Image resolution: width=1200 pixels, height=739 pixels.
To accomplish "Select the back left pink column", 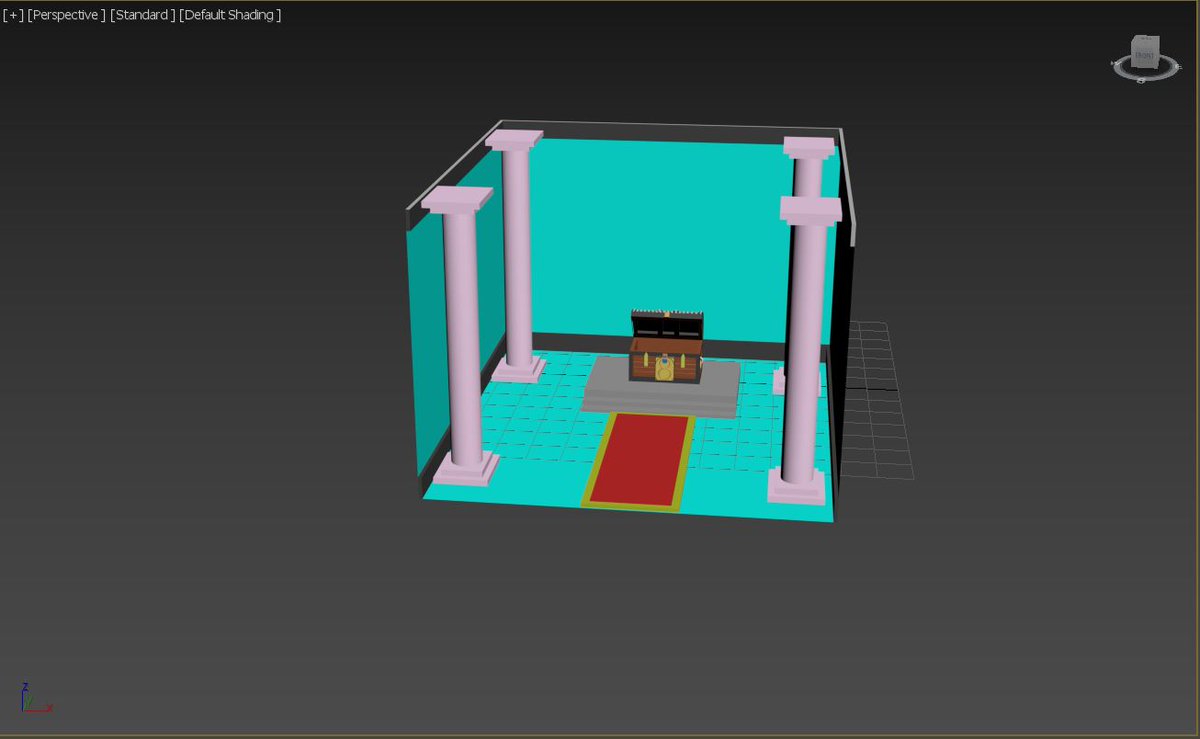I will pos(517,255).
